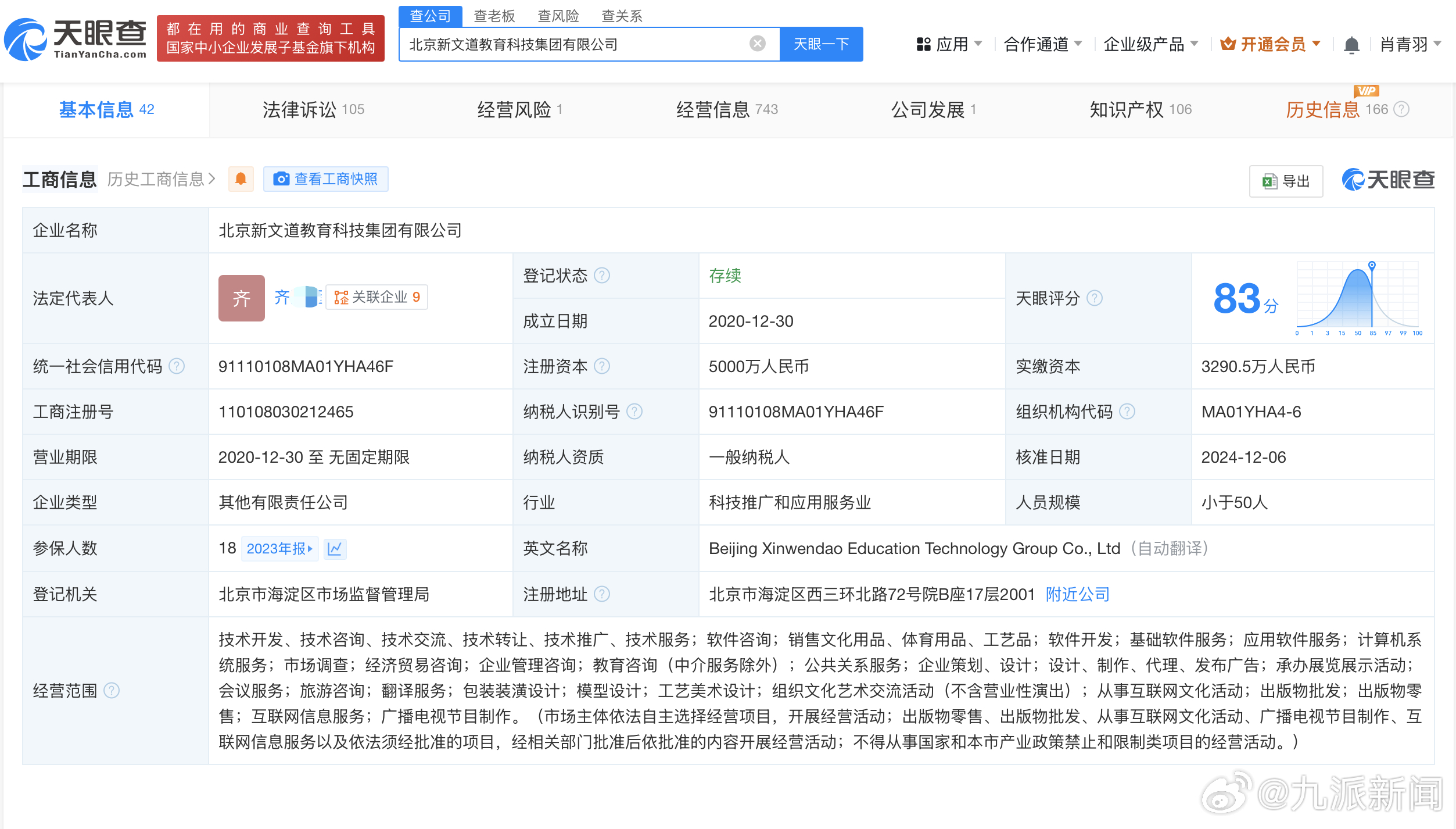Clear the search box with the X icon
Viewport: 1456px width, 829px height.
click(x=757, y=44)
